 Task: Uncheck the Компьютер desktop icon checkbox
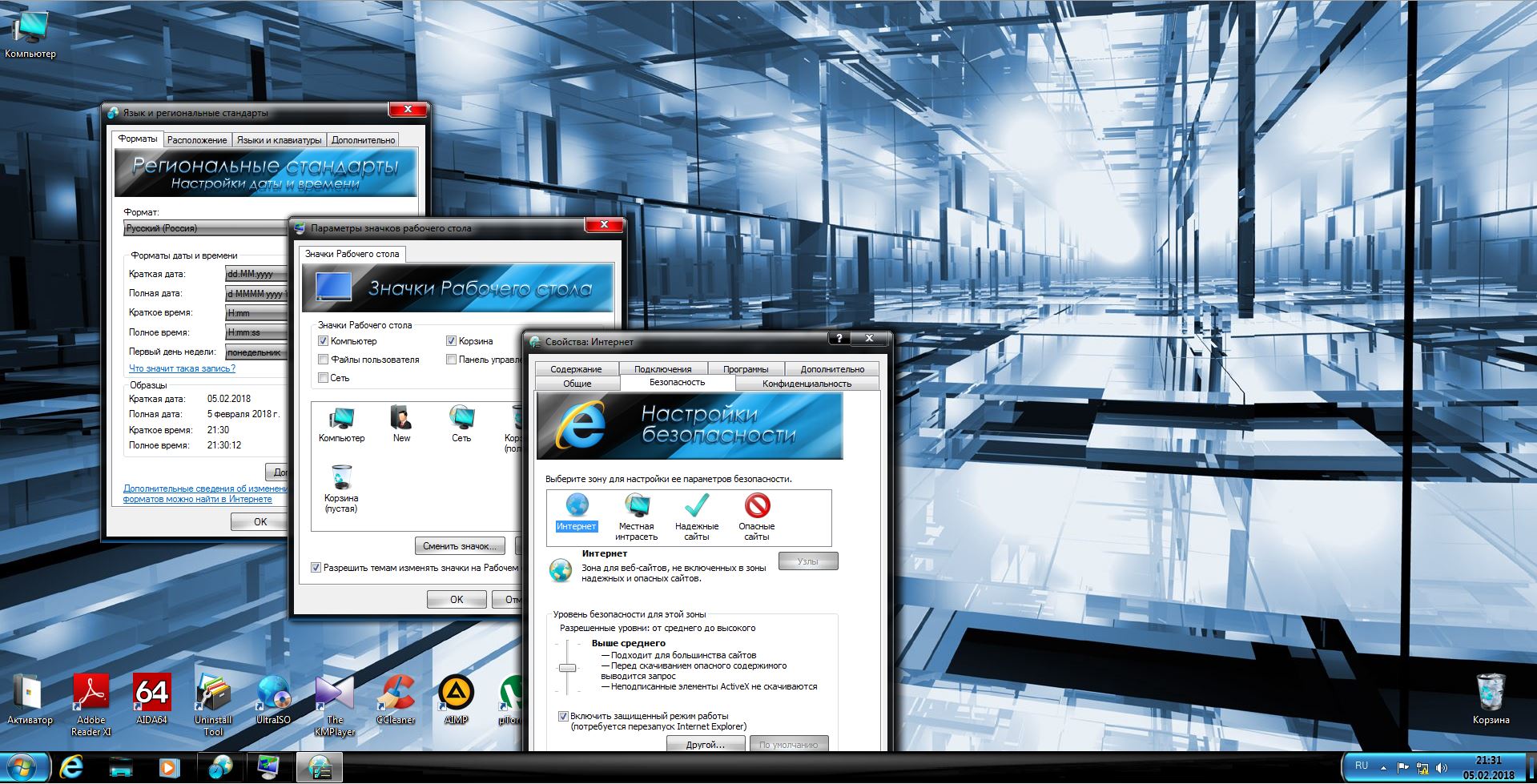tap(324, 341)
